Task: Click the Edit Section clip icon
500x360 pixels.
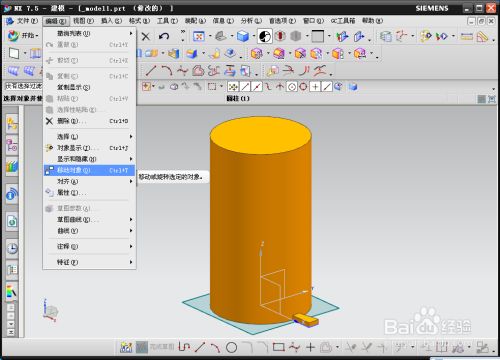Action: pyautogui.click(x=342, y=36)
